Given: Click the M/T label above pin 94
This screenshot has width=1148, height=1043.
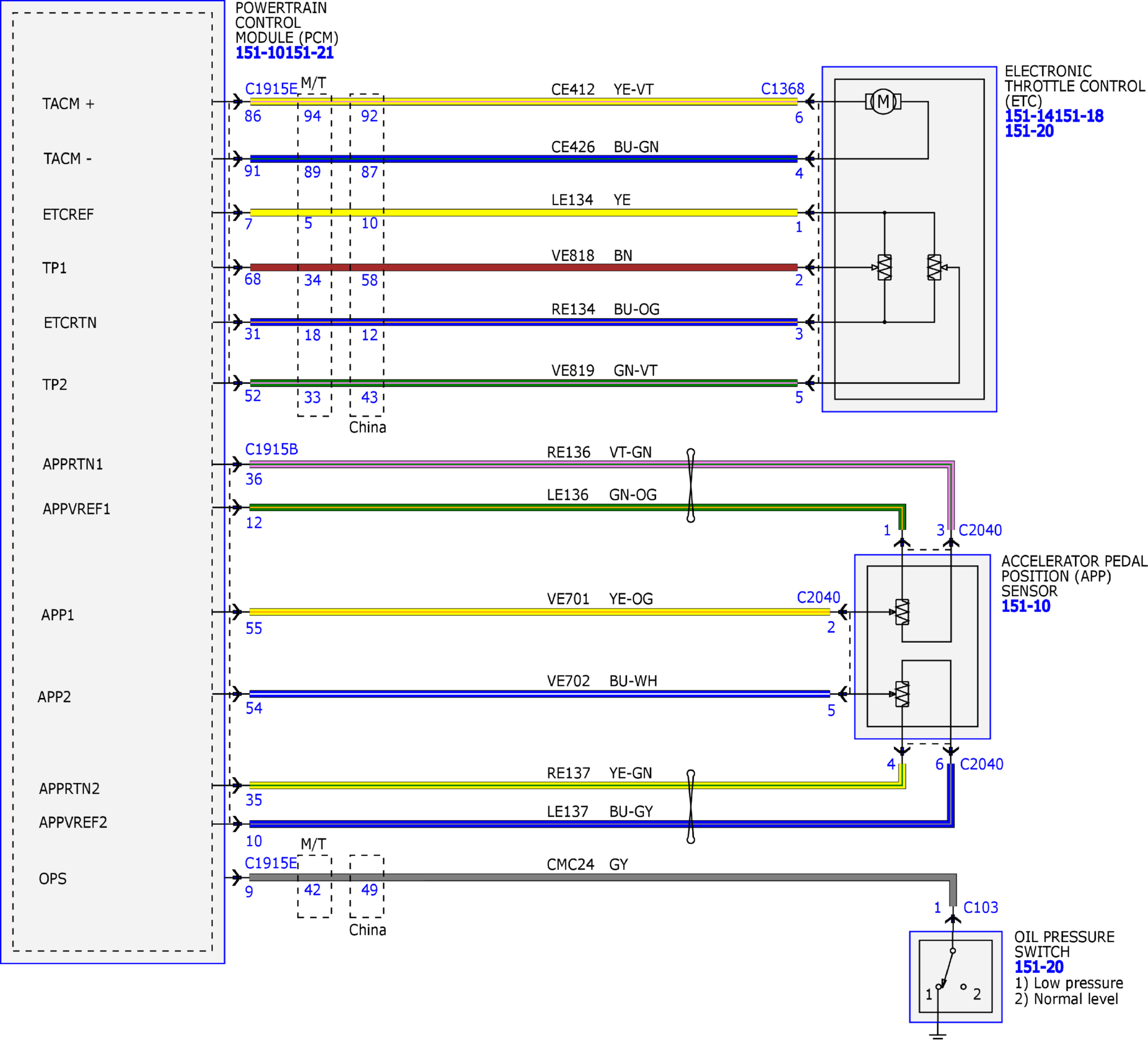Looking at the screenshot, I should click(x=313, y=82).
